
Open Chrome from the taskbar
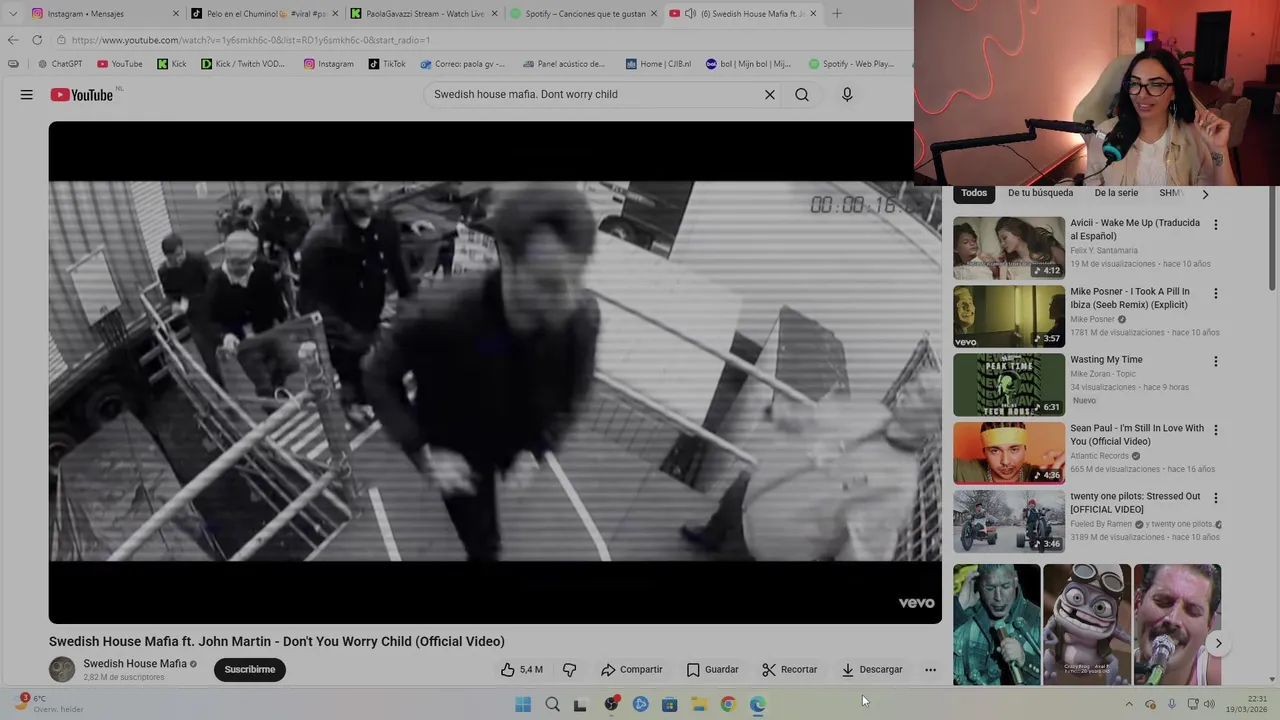[728, 705]
